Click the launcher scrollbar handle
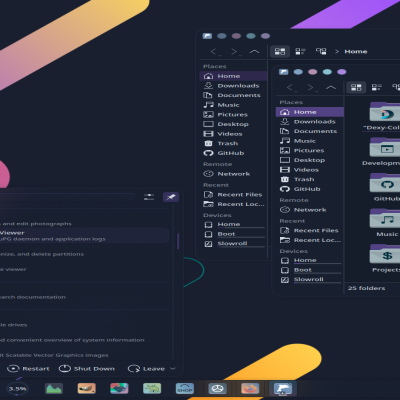The image size is (400, 400). pos(178,241)
